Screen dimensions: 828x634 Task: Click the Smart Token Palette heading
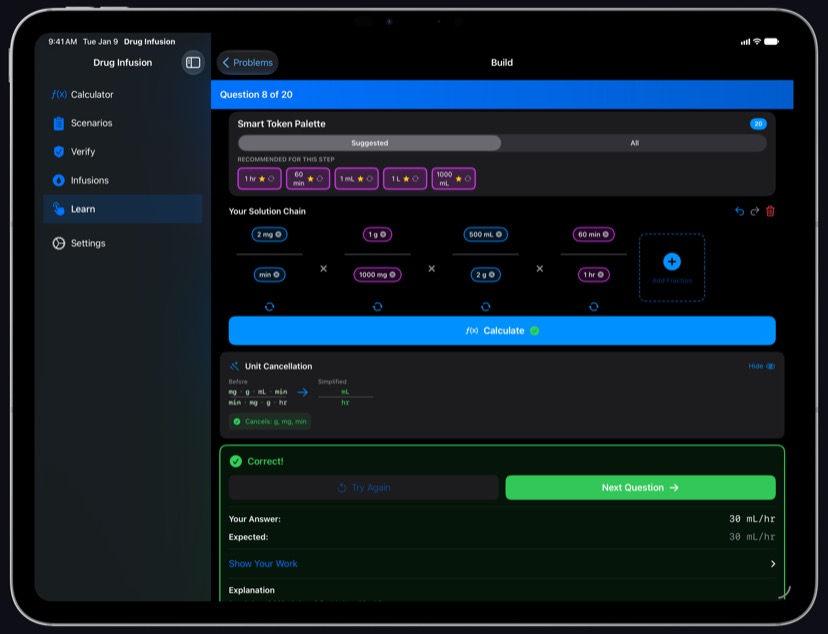pos(281,124)
